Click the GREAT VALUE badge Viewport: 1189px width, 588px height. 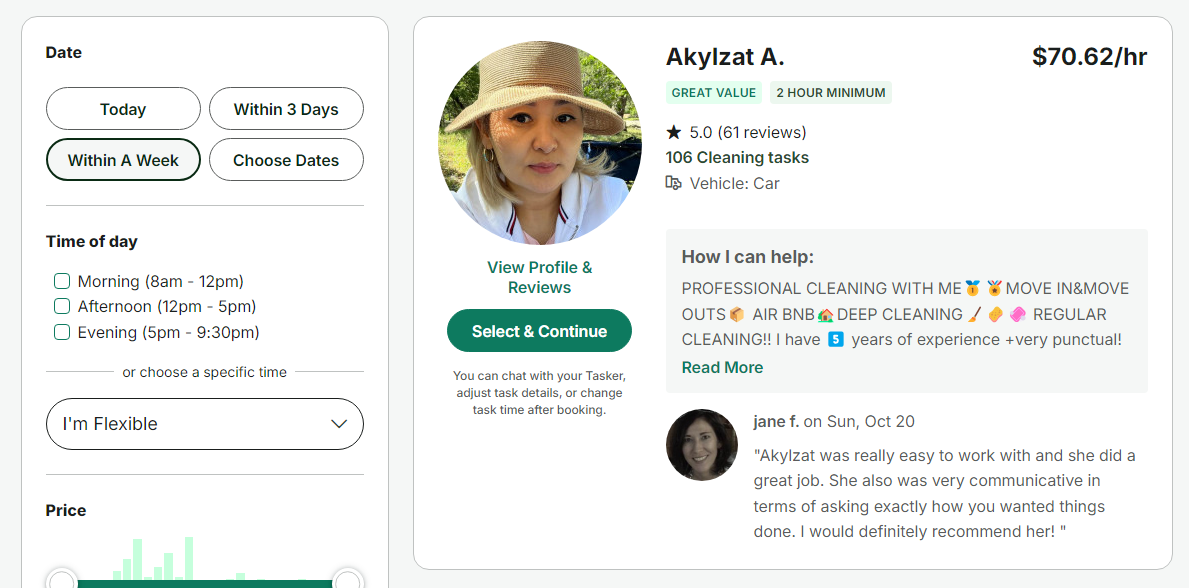tap(713, 92)
